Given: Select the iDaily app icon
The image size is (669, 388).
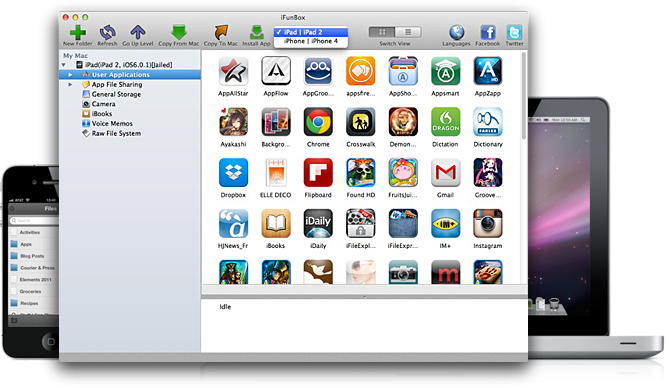Looking at the screenshot, I should [318, 223].
